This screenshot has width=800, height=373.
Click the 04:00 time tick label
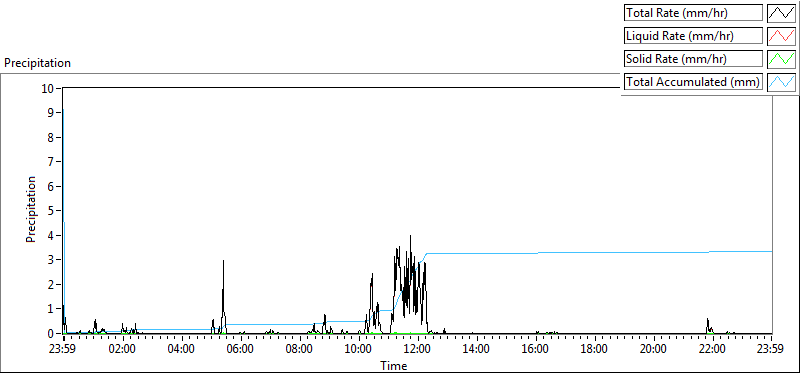point(182,350)
